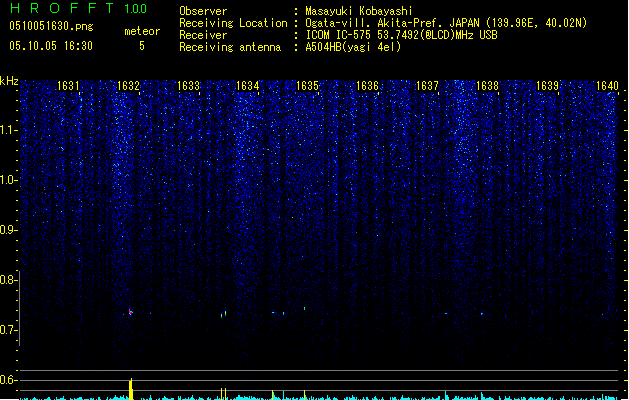This screenshot has width=629, height=400.
Task: Click the 0.8 kHz axis label
Action: click(9, 280)
